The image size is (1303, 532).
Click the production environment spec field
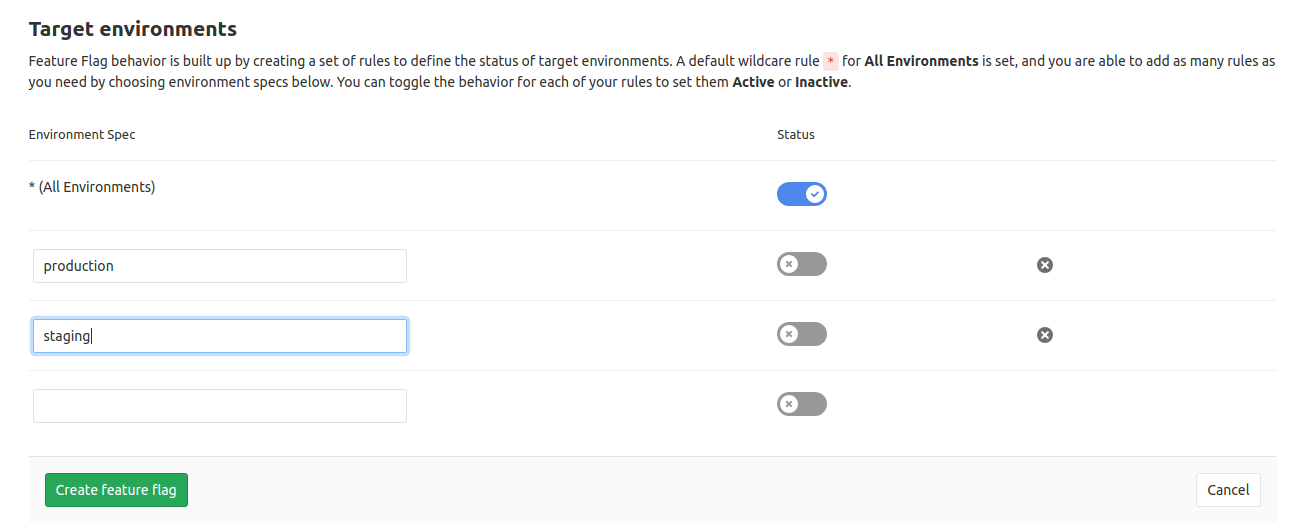(220, 266)
